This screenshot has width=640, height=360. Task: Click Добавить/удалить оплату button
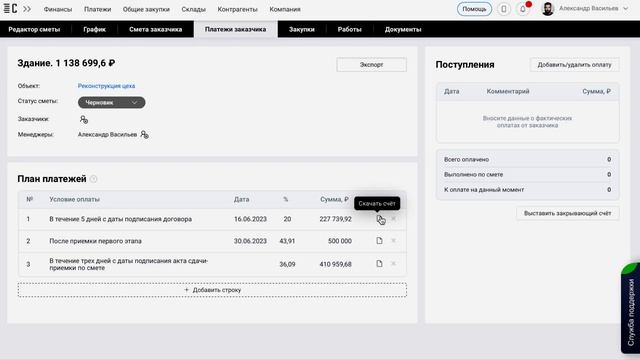(574, 64)
